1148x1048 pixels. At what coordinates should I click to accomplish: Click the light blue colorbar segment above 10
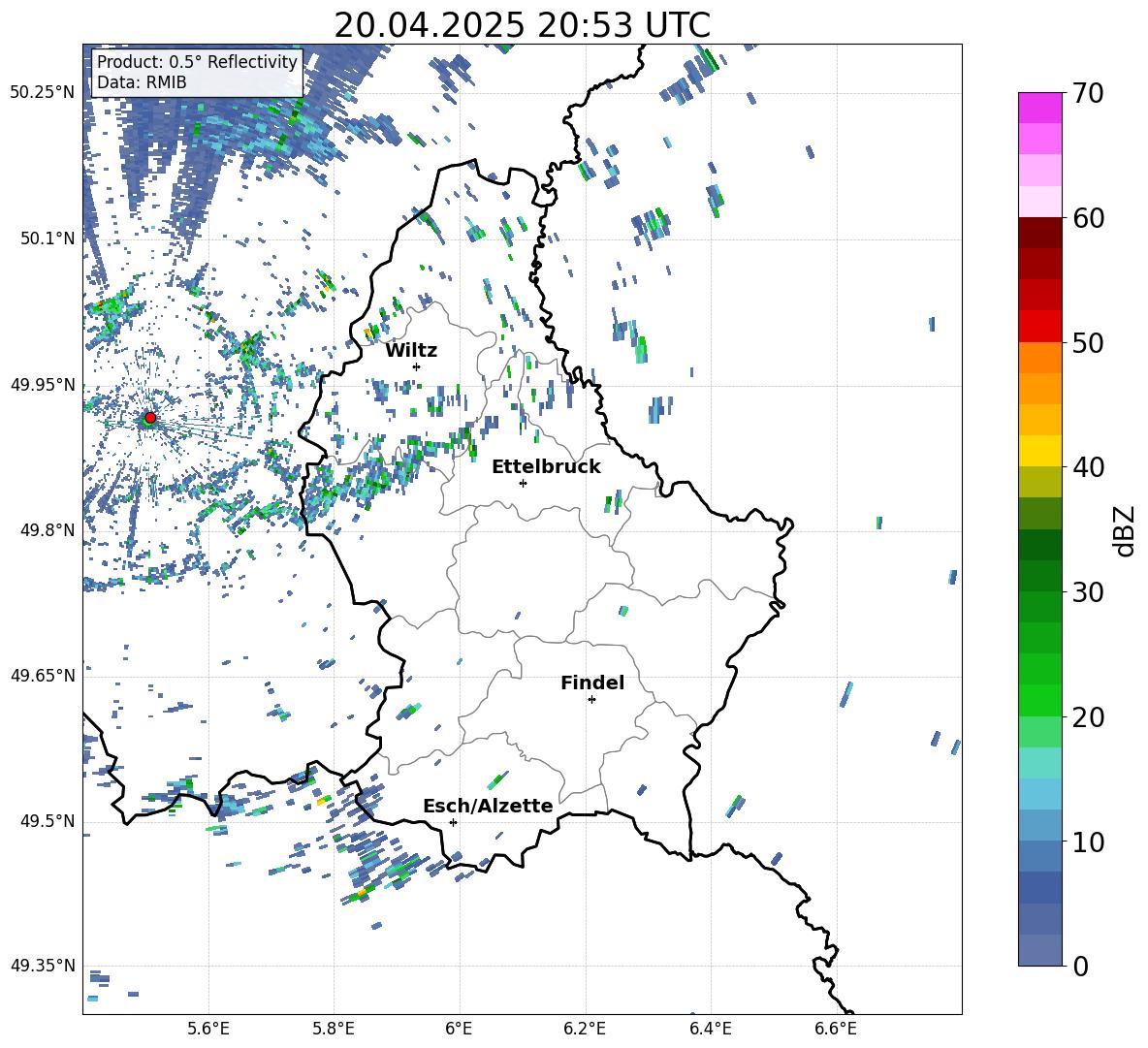[1040, 795]
